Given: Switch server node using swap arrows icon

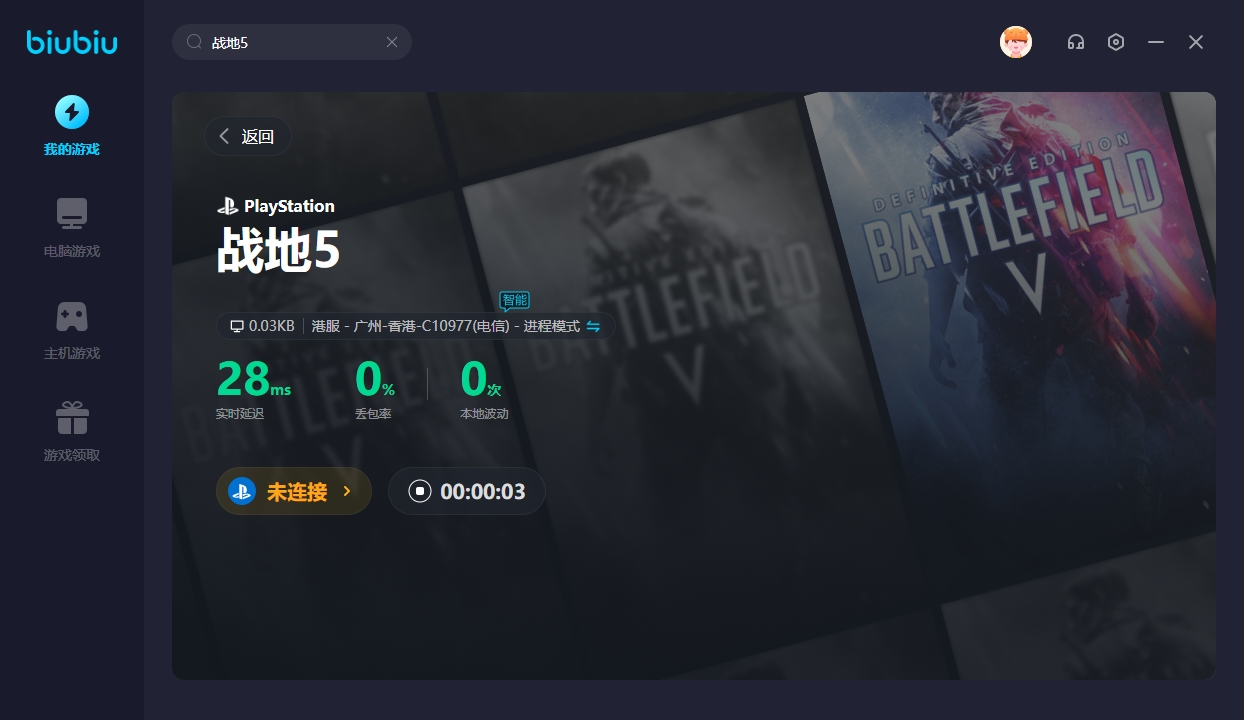Looking at the screenshot, I should [x=593, y=326].
